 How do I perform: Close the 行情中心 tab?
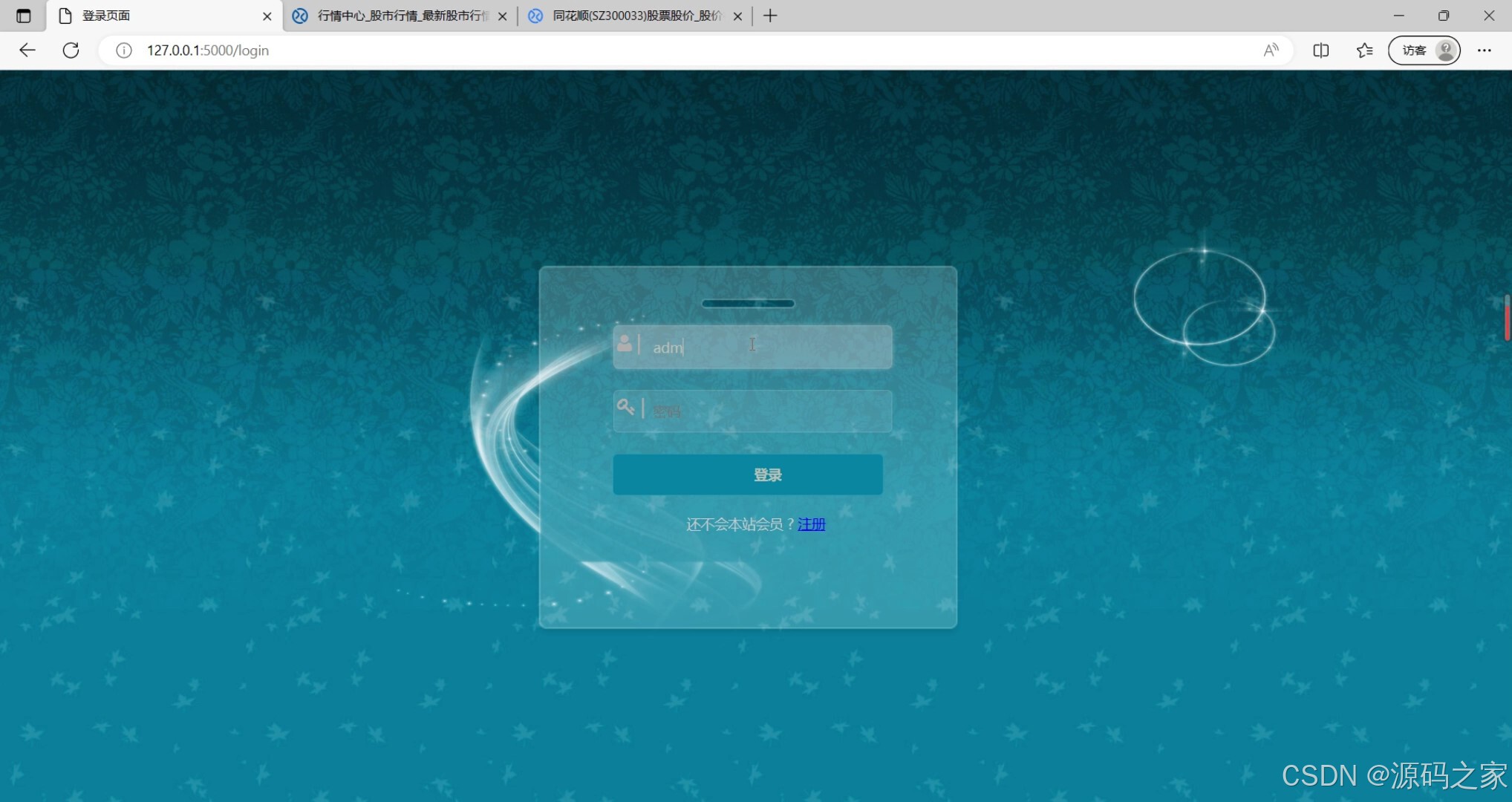(x=503, y=16)
